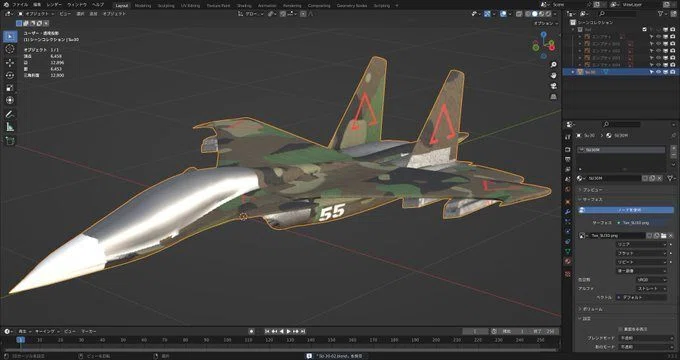Open the Tool properties tab icon

pos(568,137)
